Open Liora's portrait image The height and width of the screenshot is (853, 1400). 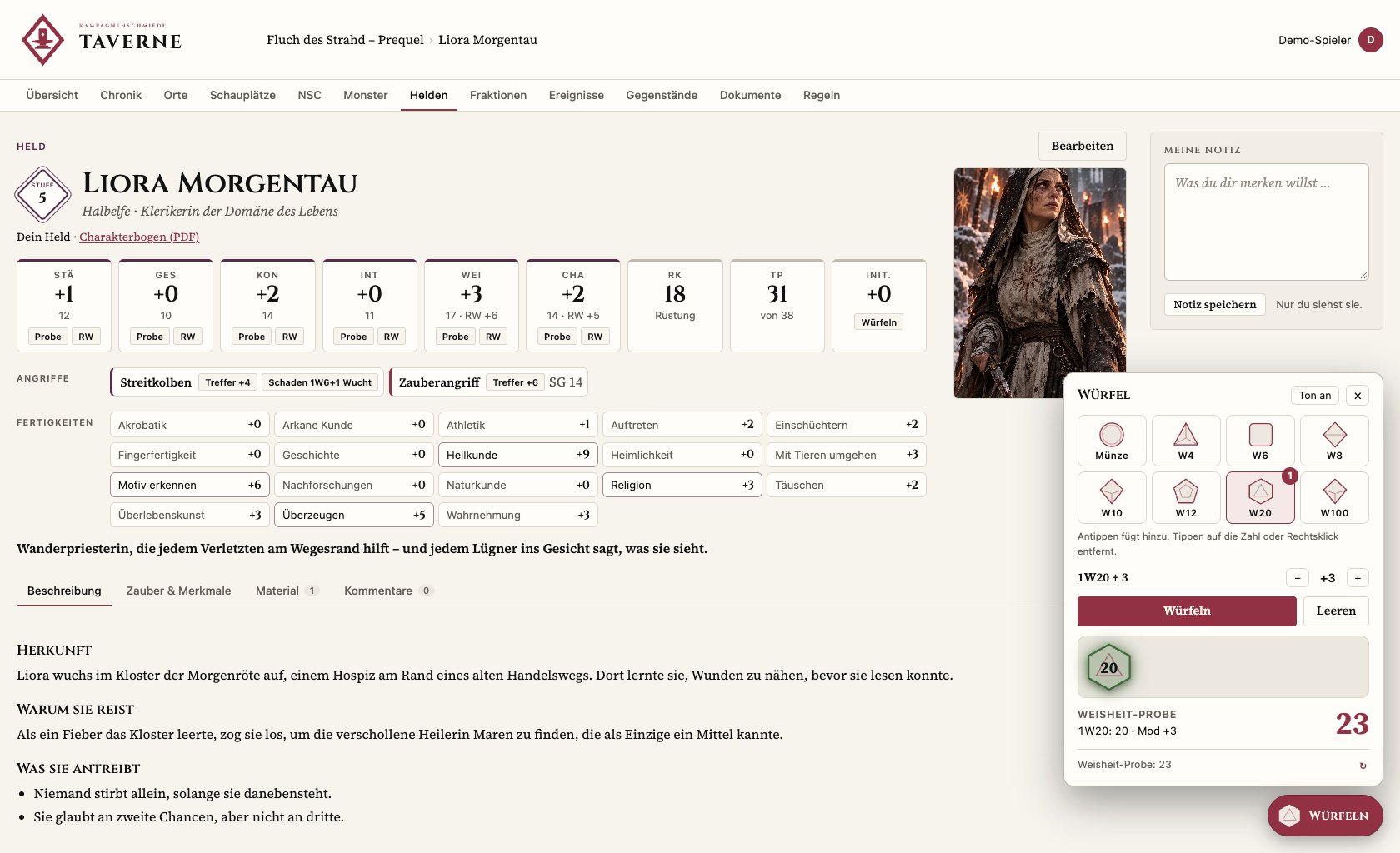click(1039, 282)
